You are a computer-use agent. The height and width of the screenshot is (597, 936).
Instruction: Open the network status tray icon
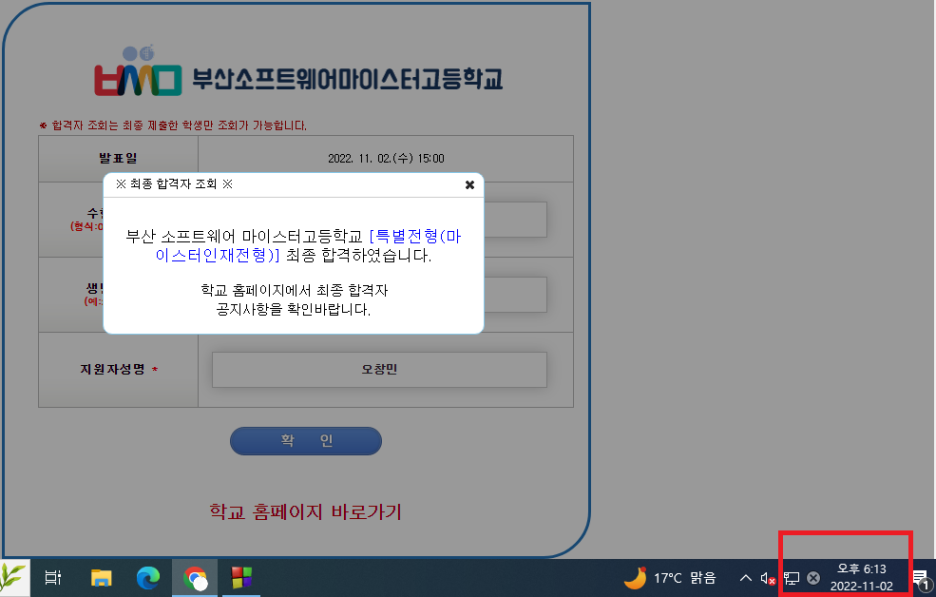coord(792,578)
